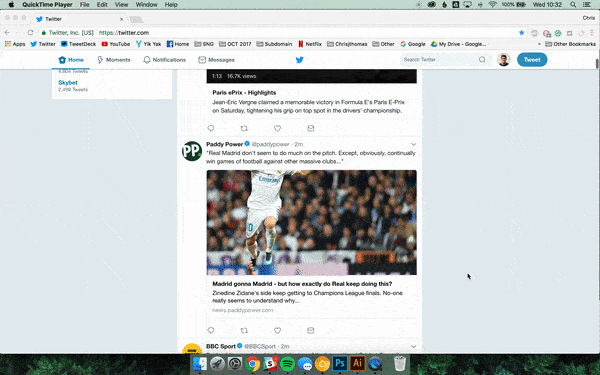600x375 pixels.
Task: Open the Subdomain bookmarks folder
Action: coord(274,44)
